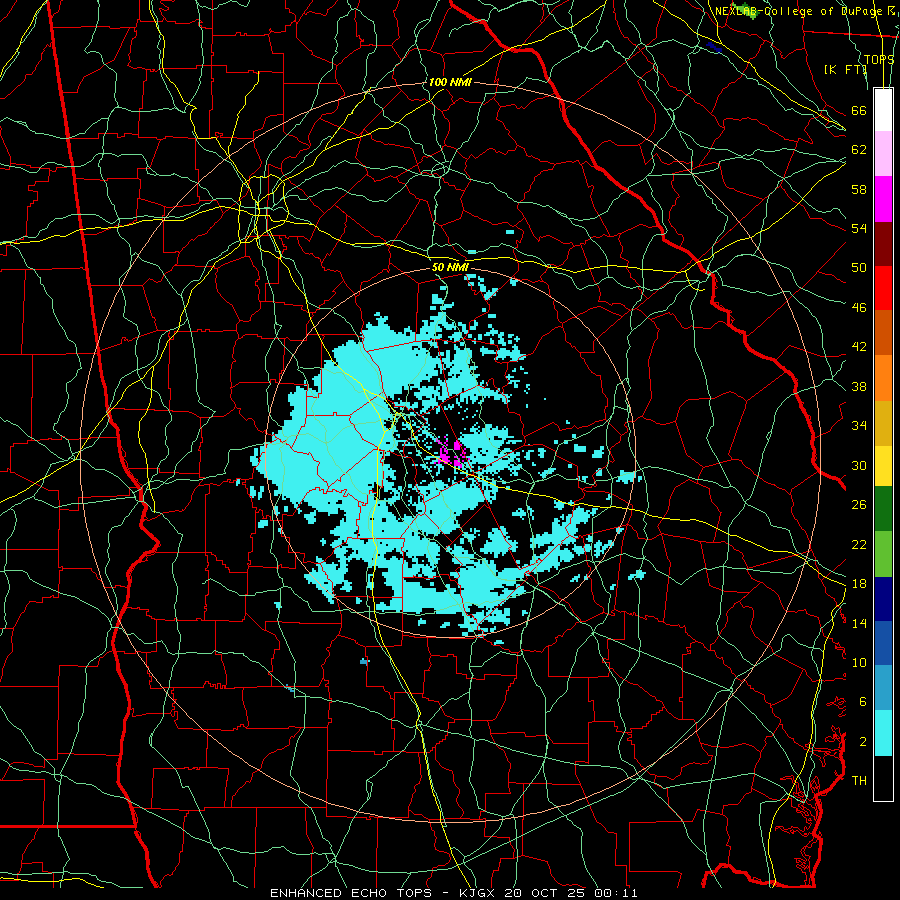Click the medium blue legend swatch

[x=883, y=643]
